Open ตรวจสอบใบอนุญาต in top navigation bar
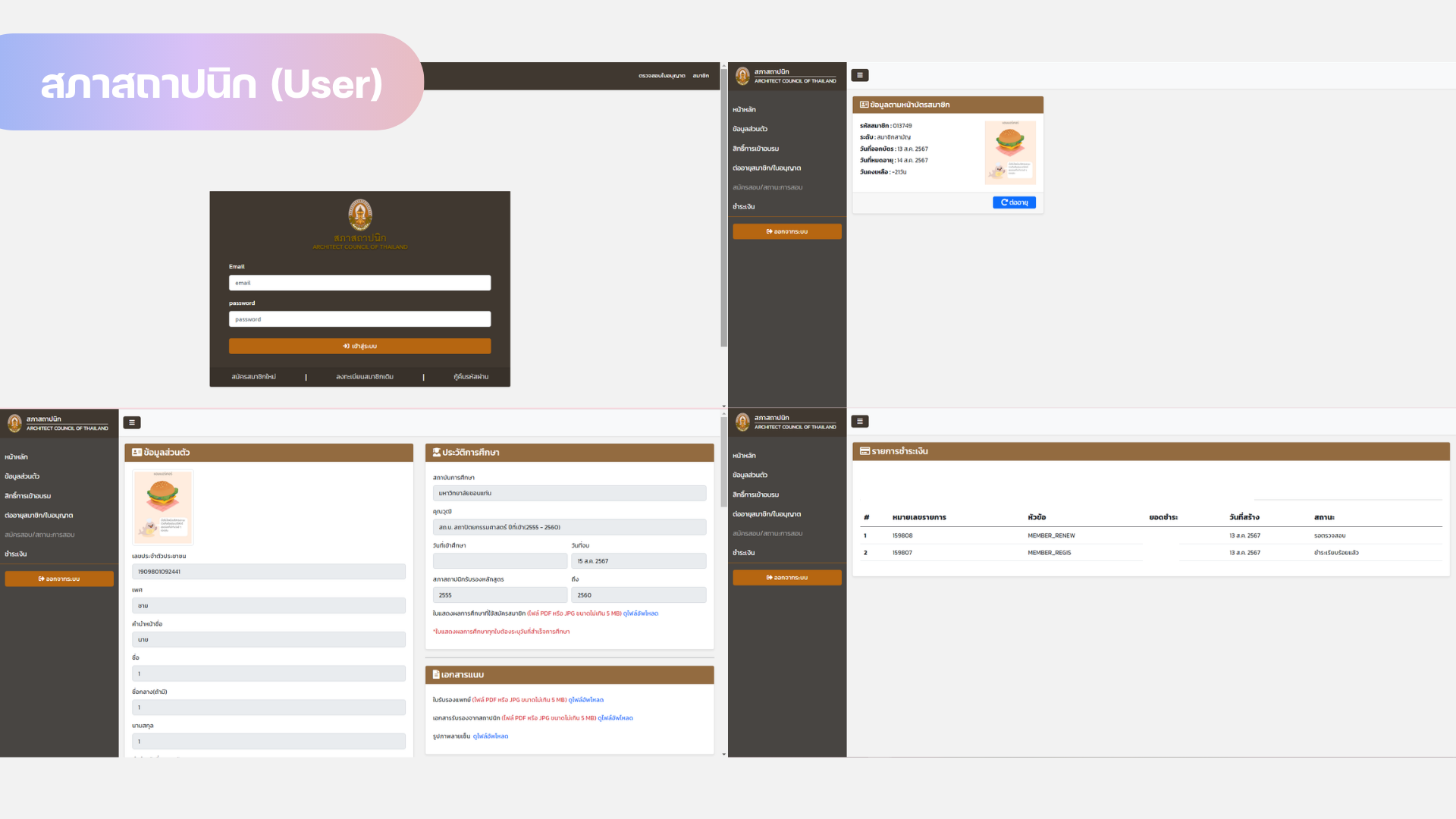 coord(661,76)
